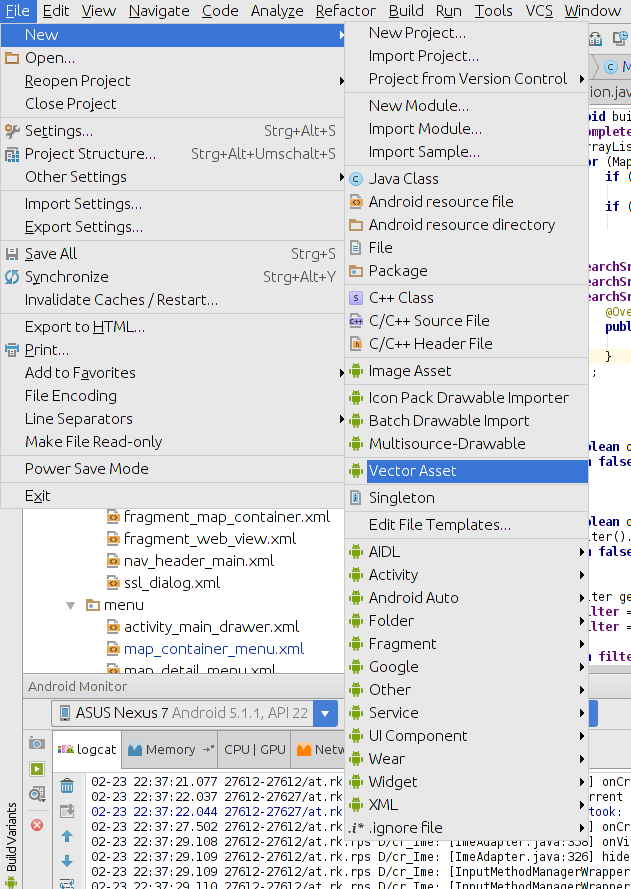The width and height of the screenshot is (631, 889).
Task: Click the green screen record icon
Action: pyautogui.click(x=37, y=769)
